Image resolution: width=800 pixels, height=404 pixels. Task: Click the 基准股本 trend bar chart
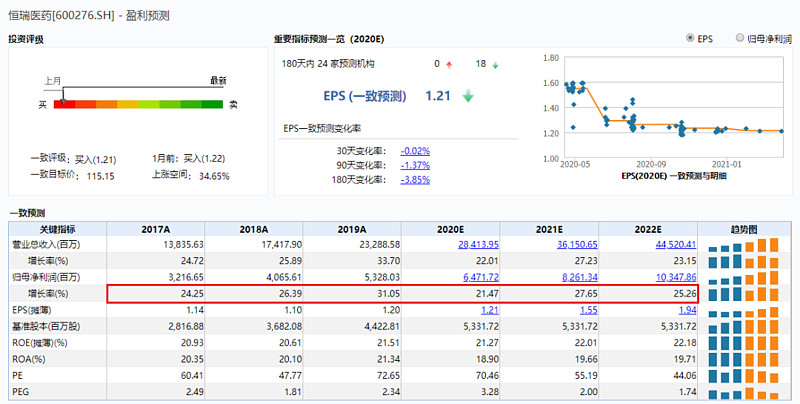(743, 326)
